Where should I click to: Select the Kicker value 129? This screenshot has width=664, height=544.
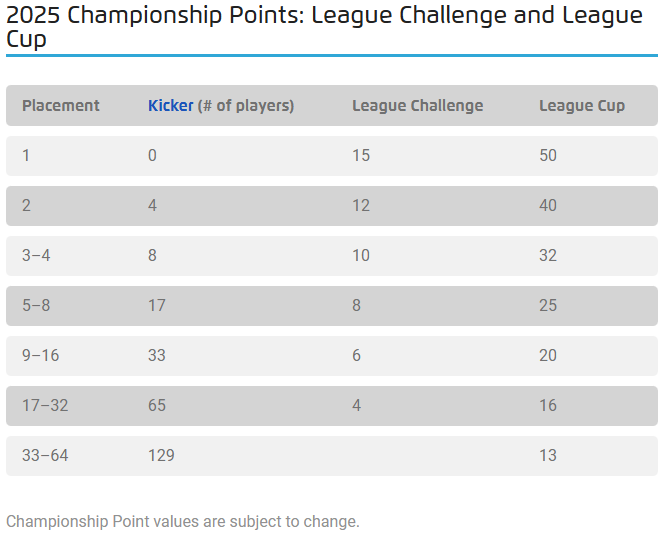point(161,456)
